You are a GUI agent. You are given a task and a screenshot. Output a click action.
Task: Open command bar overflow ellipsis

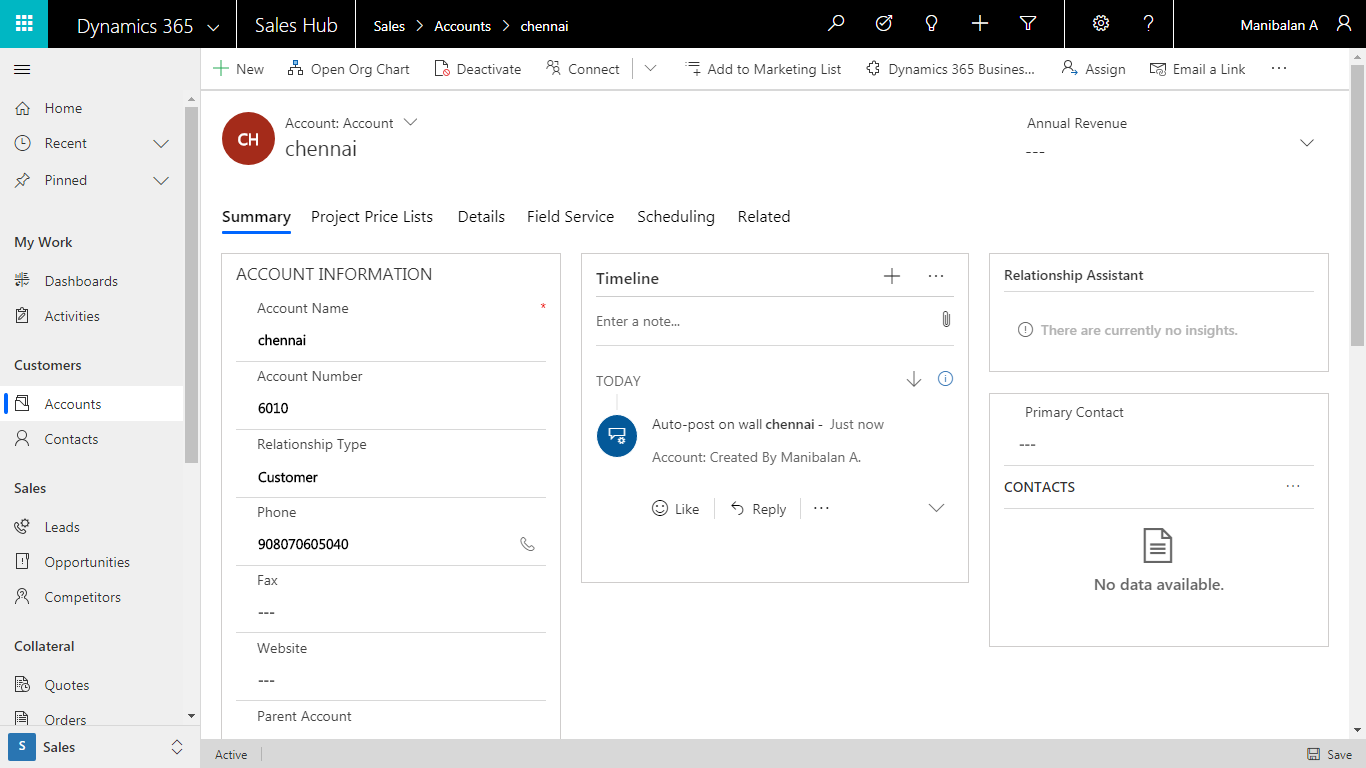coord(1279,69)
